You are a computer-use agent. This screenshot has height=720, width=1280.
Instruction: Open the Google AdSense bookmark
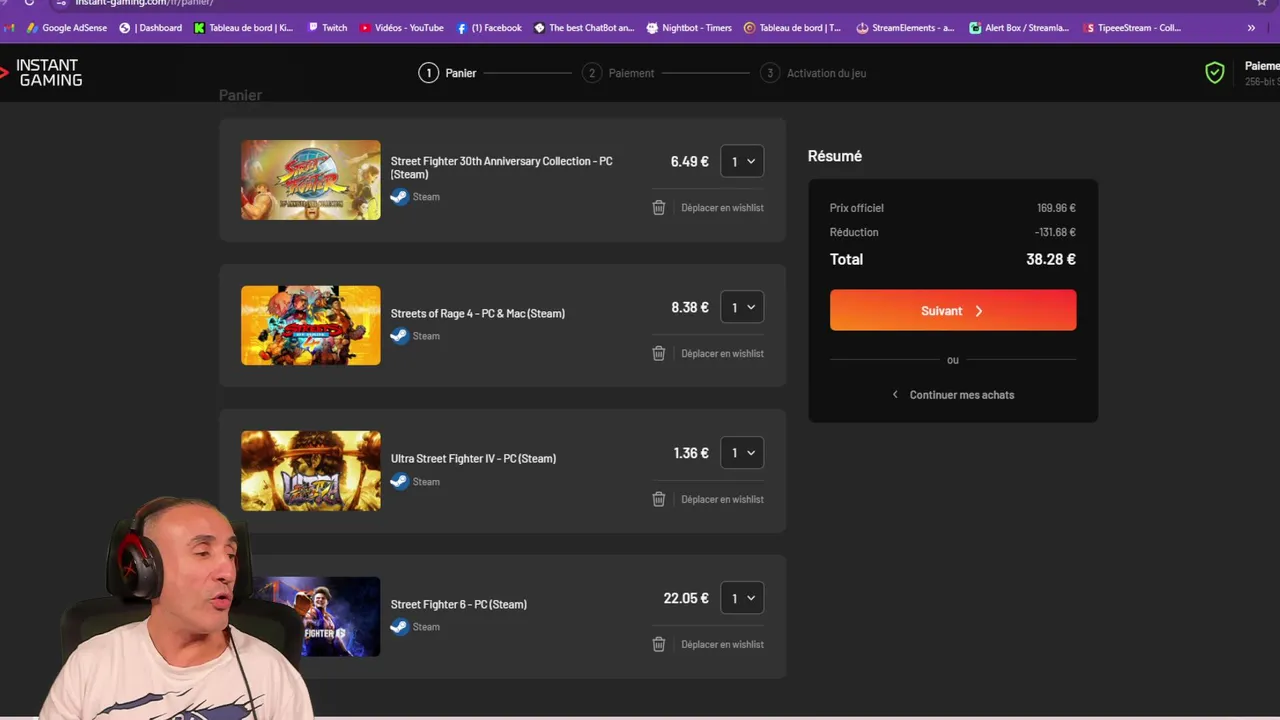tap(66, 28)
